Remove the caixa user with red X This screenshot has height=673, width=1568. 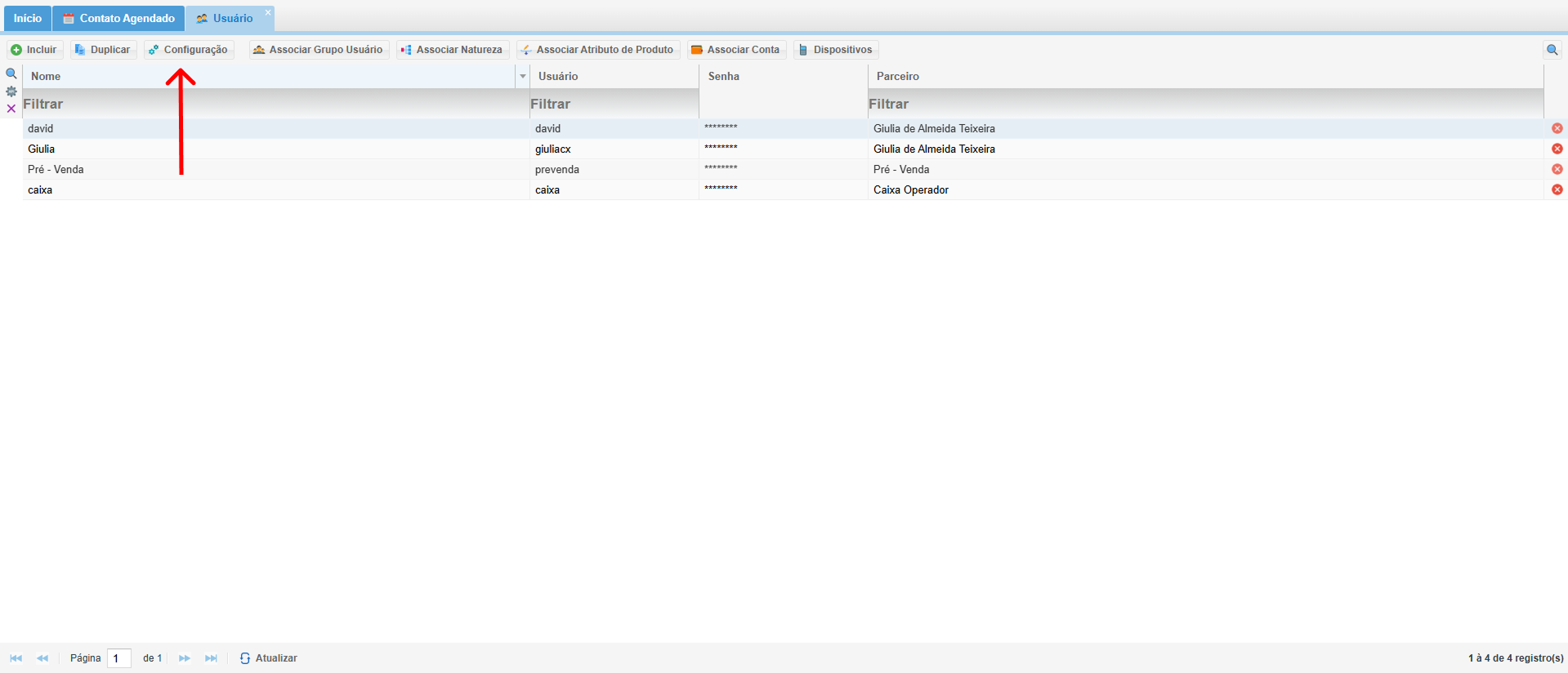click(x=1557, y=189)
